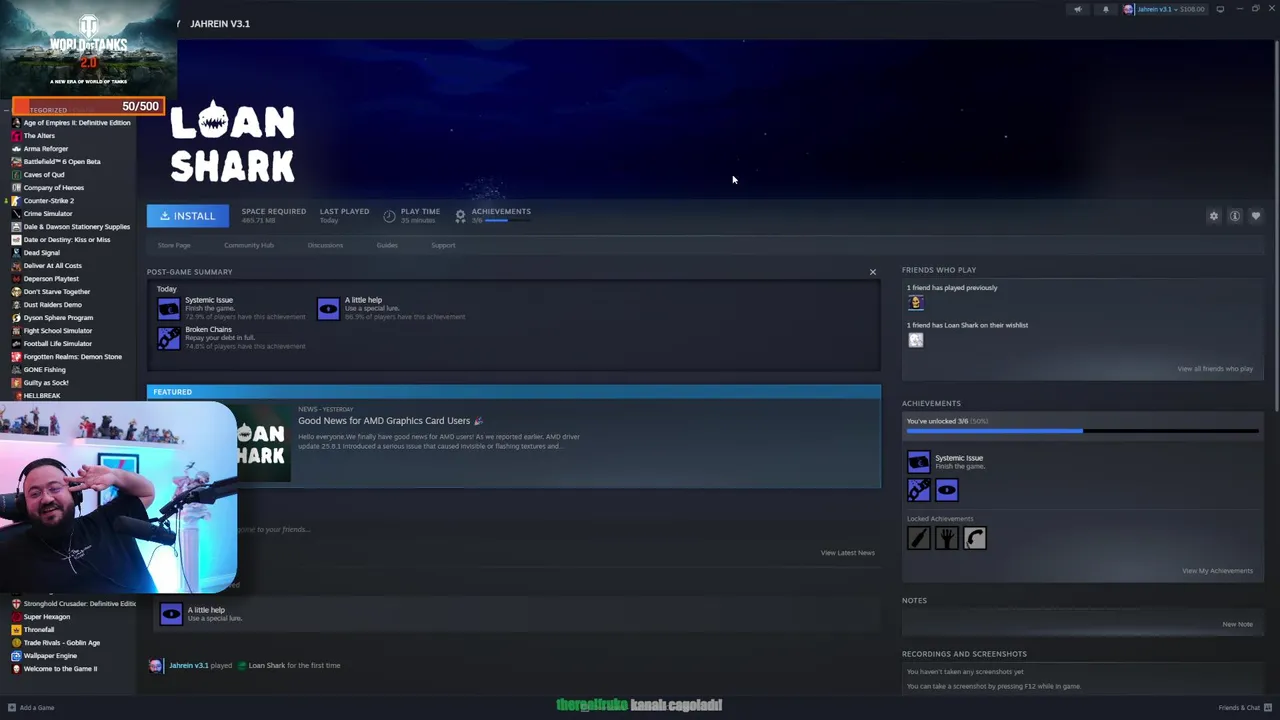Click View Latest News link
Image resolution: width=1280 pixels, height=720 pixels.
(848, 552)
